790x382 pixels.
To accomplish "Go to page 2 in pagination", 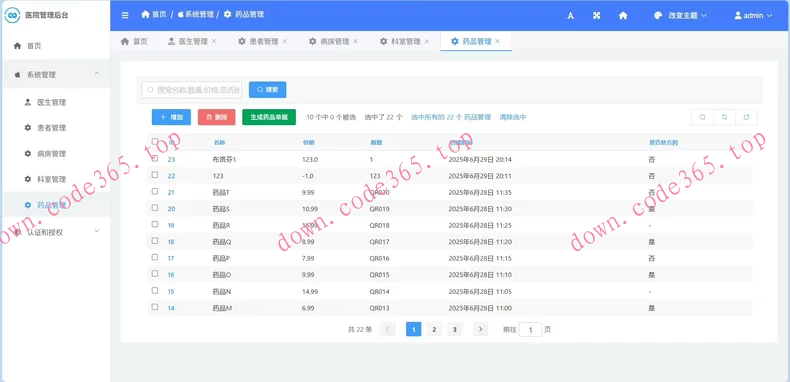I will coord(434,330).
